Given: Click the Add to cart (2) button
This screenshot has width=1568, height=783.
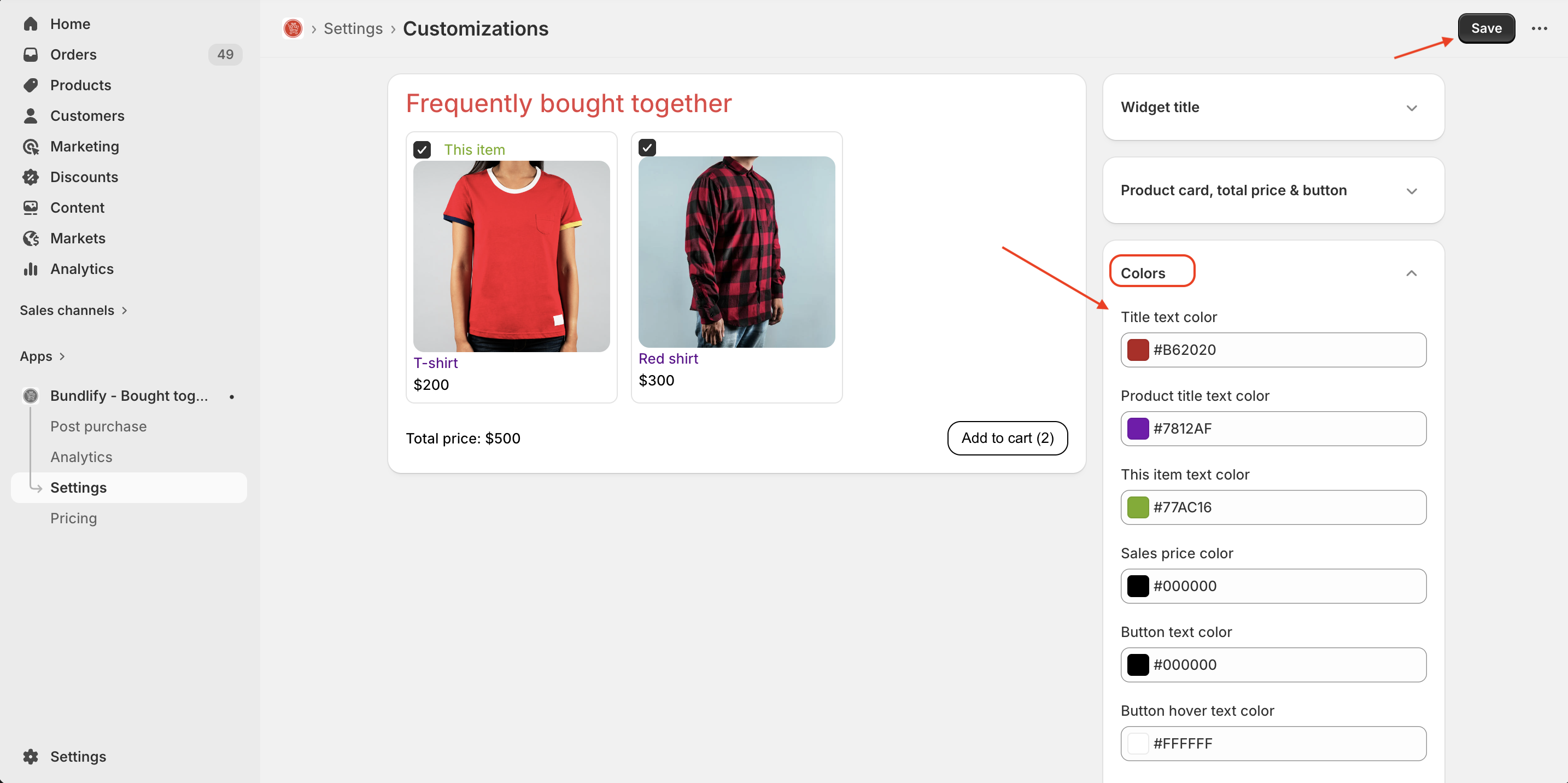Looking at the screenshot, I should point(1008,438).
